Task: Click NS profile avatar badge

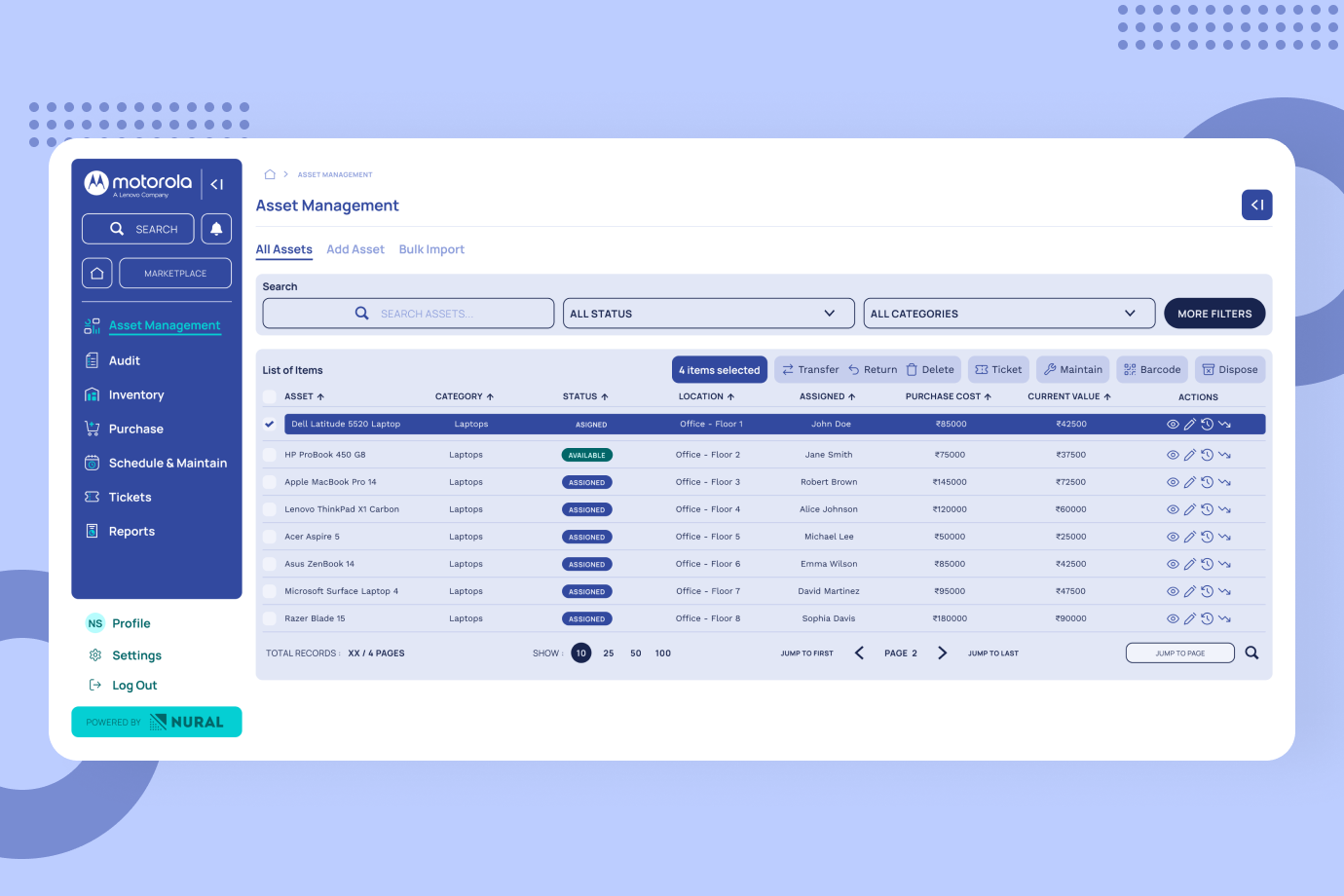Action: 94,623
